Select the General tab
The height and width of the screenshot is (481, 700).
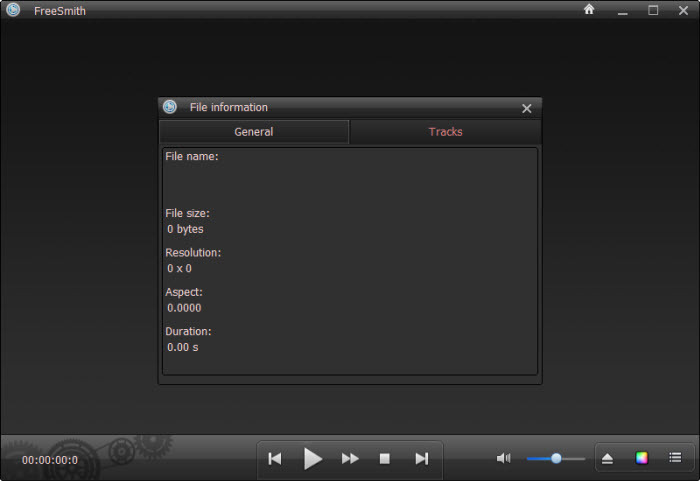[x=254, y=132]
